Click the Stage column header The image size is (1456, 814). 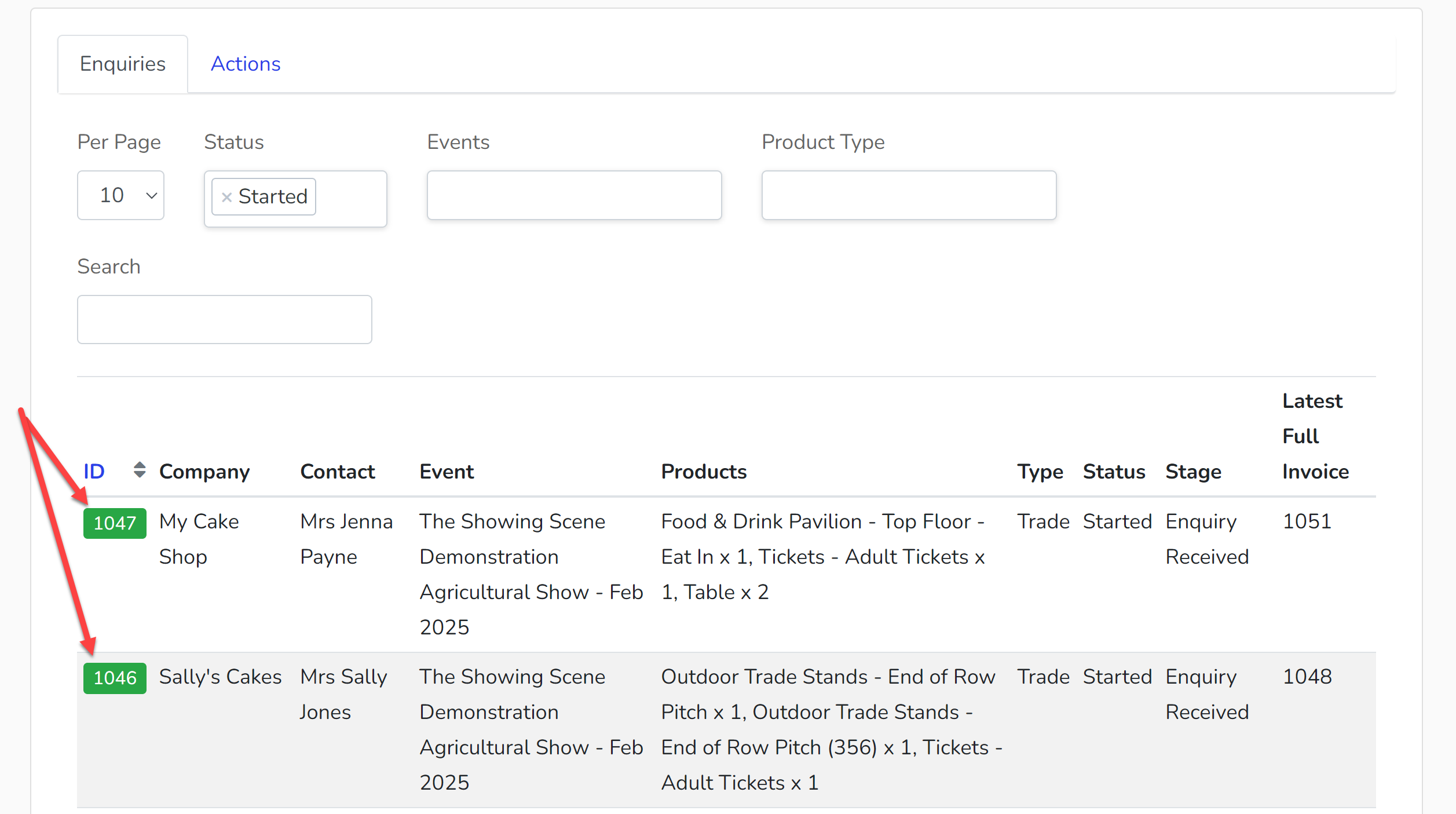click(x=1193, y=472)
